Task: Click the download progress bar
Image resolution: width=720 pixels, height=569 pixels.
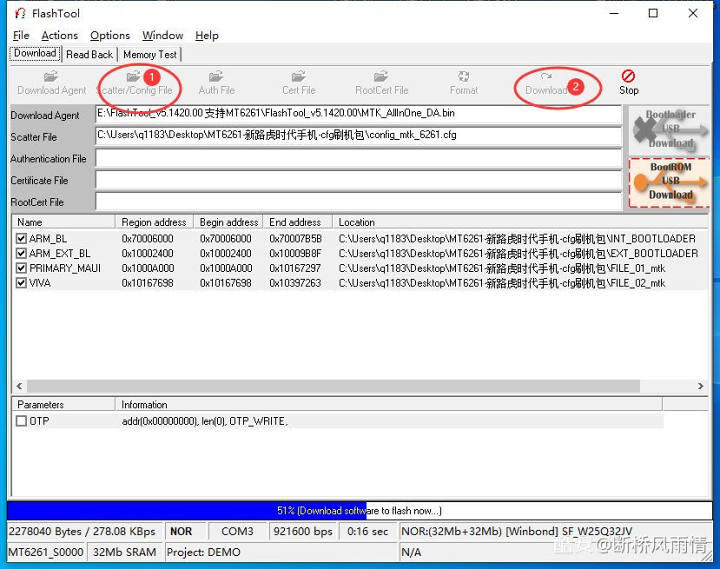Action: pos(359,511)
